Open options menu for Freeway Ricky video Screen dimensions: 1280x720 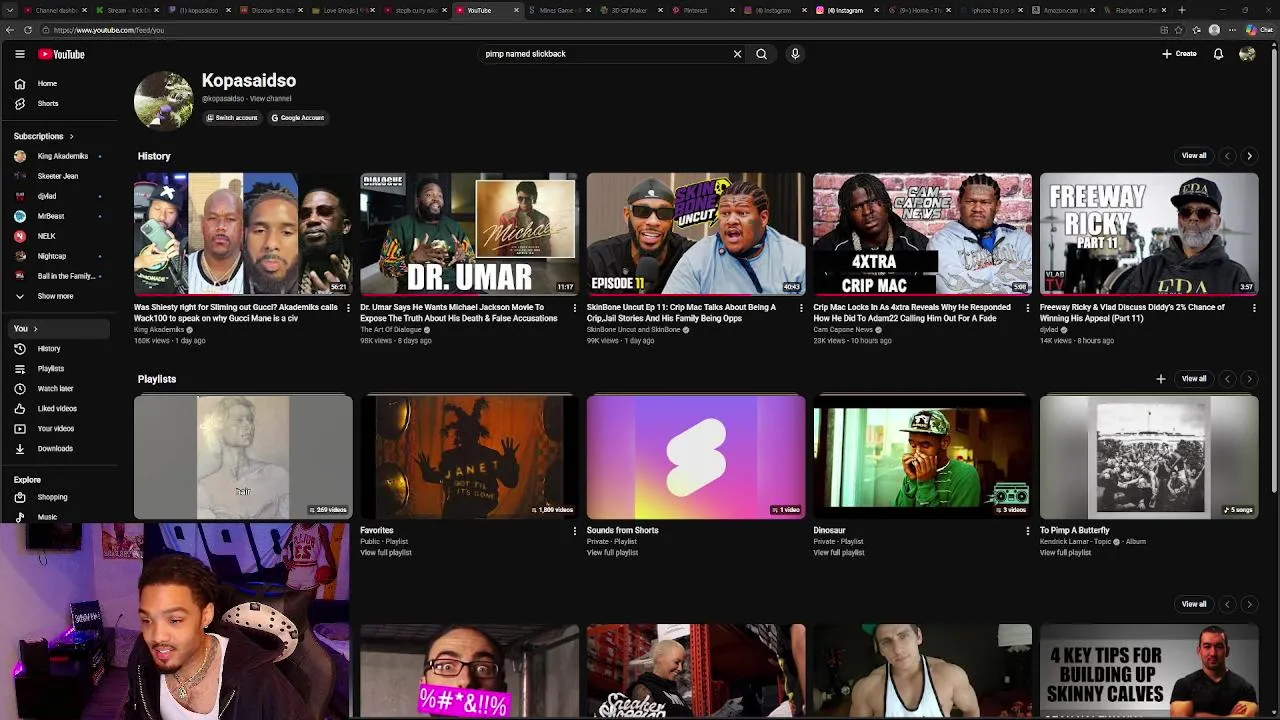(1254, 308)
